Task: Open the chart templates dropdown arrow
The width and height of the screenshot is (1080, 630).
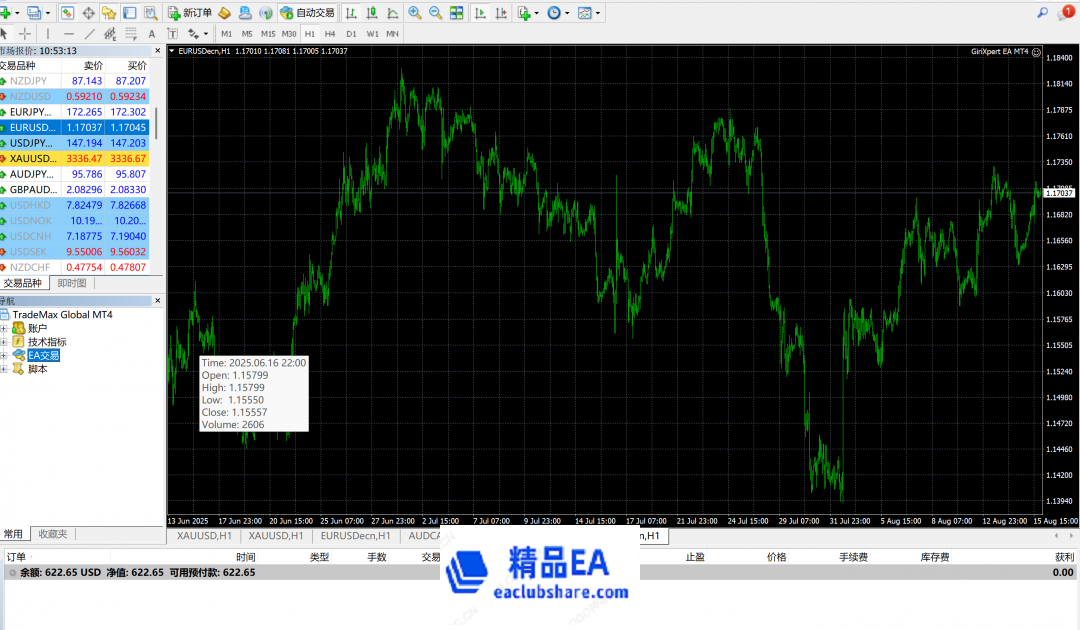Action: point(600,13)
